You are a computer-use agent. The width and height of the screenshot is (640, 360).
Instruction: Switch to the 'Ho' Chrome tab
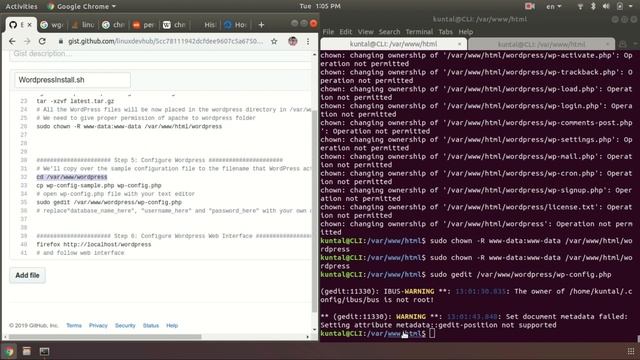pyautogui.click(x=236, y=25)
